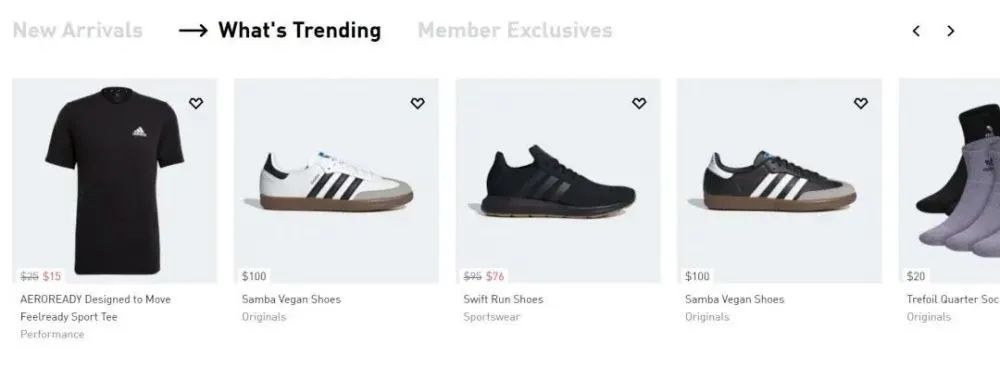1000x369 pixels.
Task: View the black Swift Run shoe image
Action: point(558,180)
